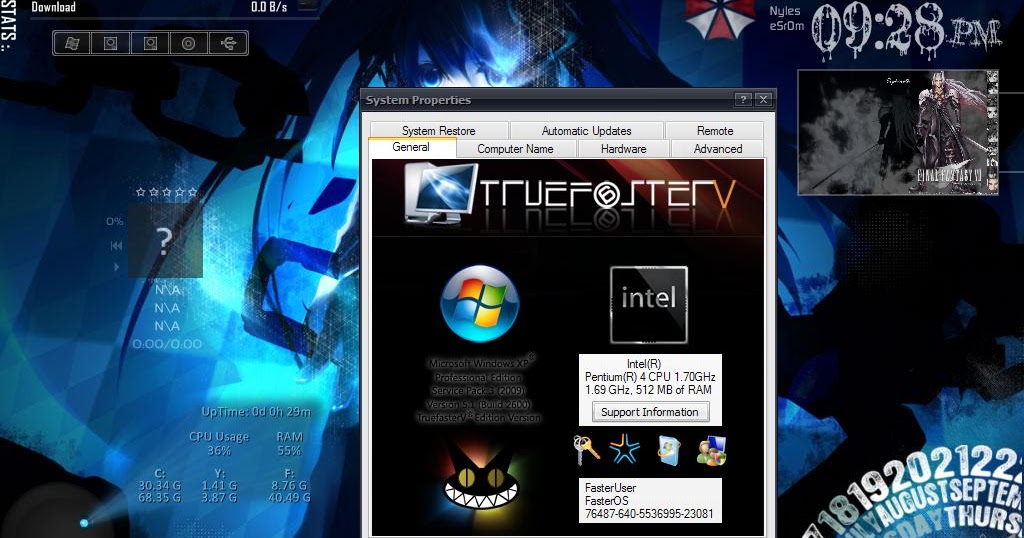
Task: Click the CPU Usage 36% readout
Action: coord(219,443)
